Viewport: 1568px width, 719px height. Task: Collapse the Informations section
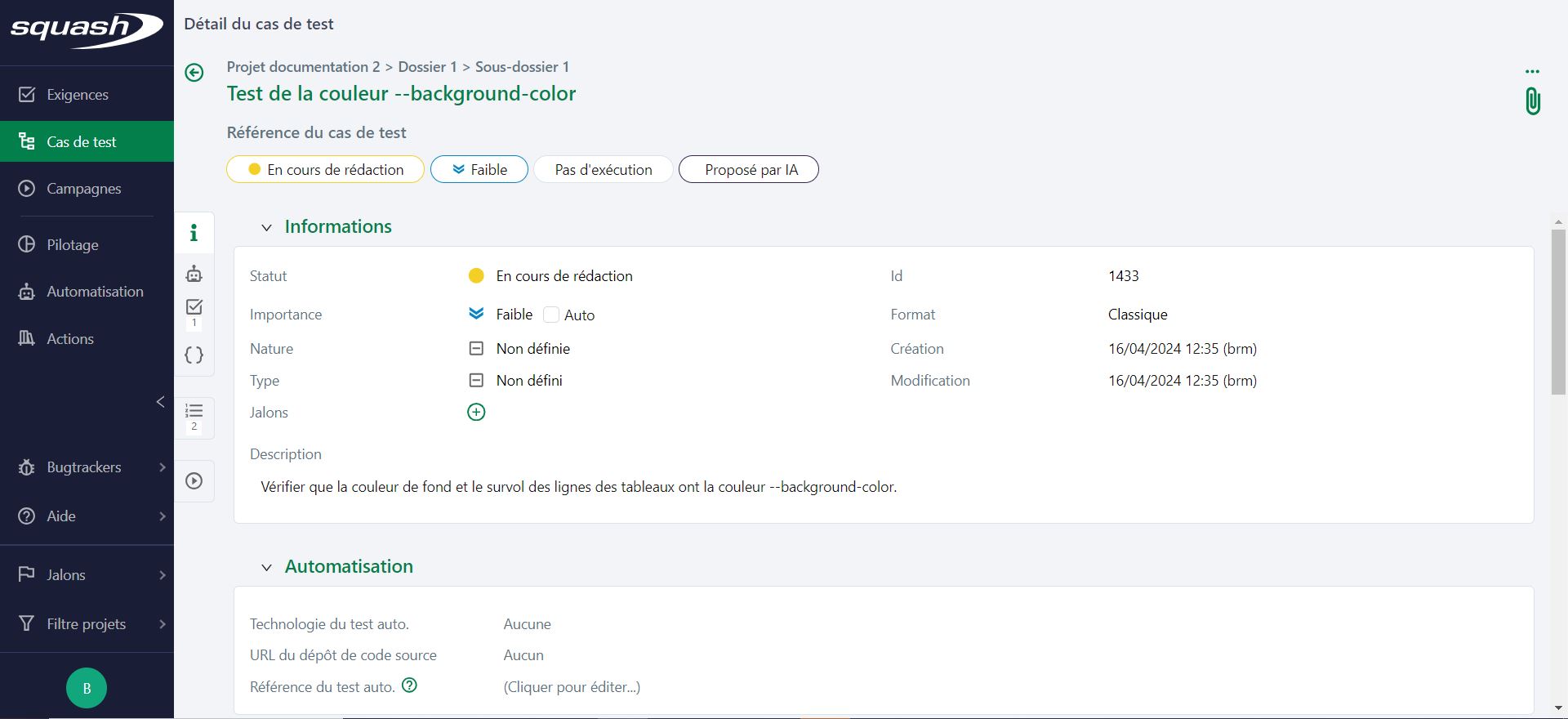click(266, 228)
